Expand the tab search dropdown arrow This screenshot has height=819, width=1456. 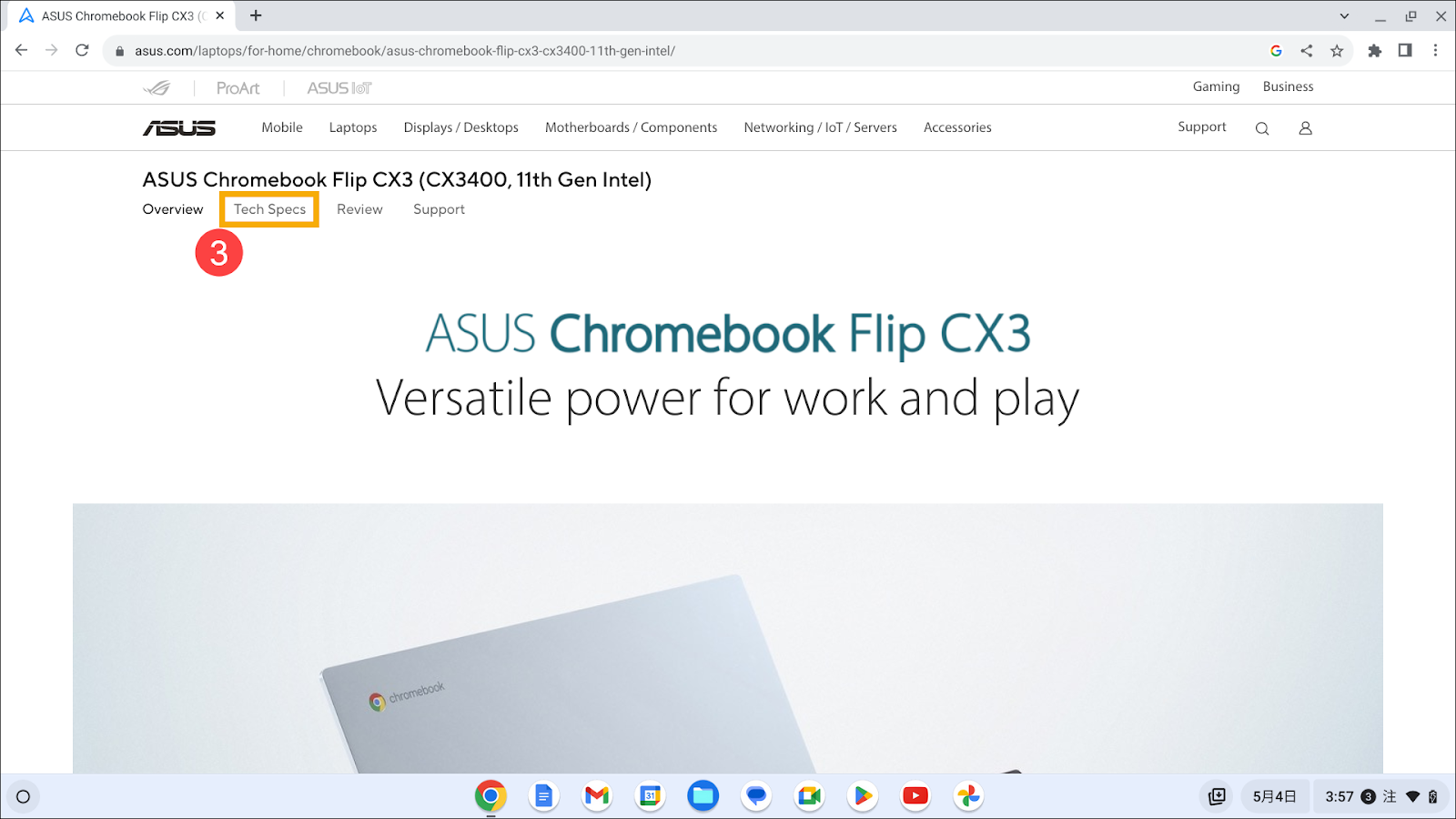click(1344, 16)
